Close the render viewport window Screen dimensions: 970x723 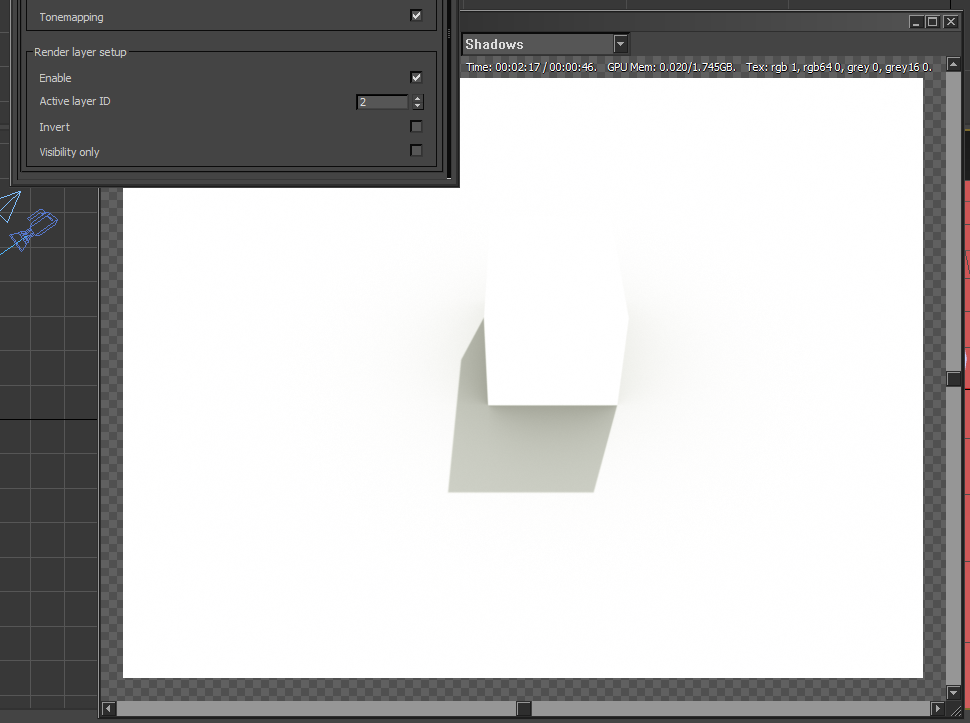[x=951, y=22]
